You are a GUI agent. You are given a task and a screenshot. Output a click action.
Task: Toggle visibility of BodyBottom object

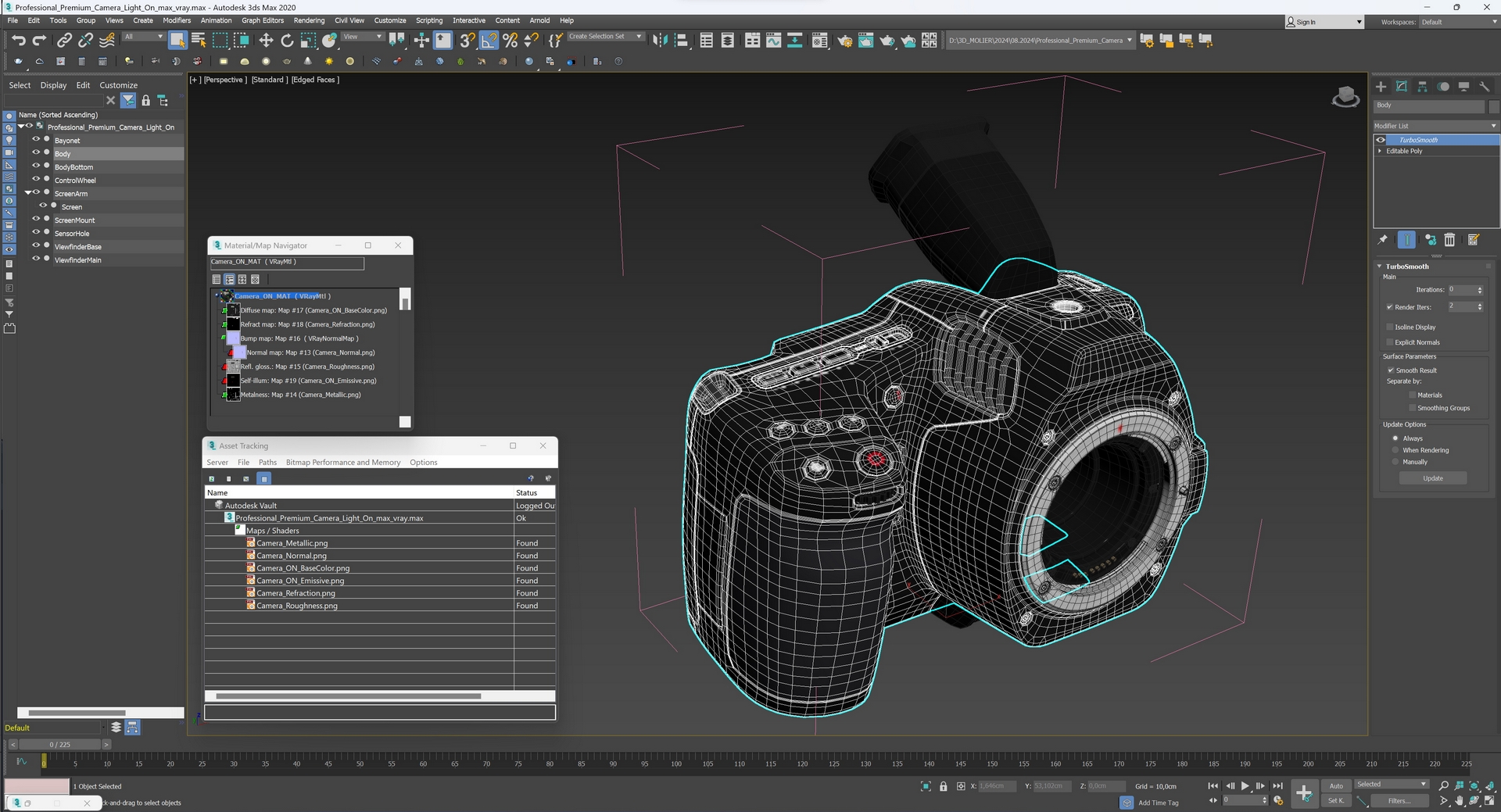tap(36, 166)
